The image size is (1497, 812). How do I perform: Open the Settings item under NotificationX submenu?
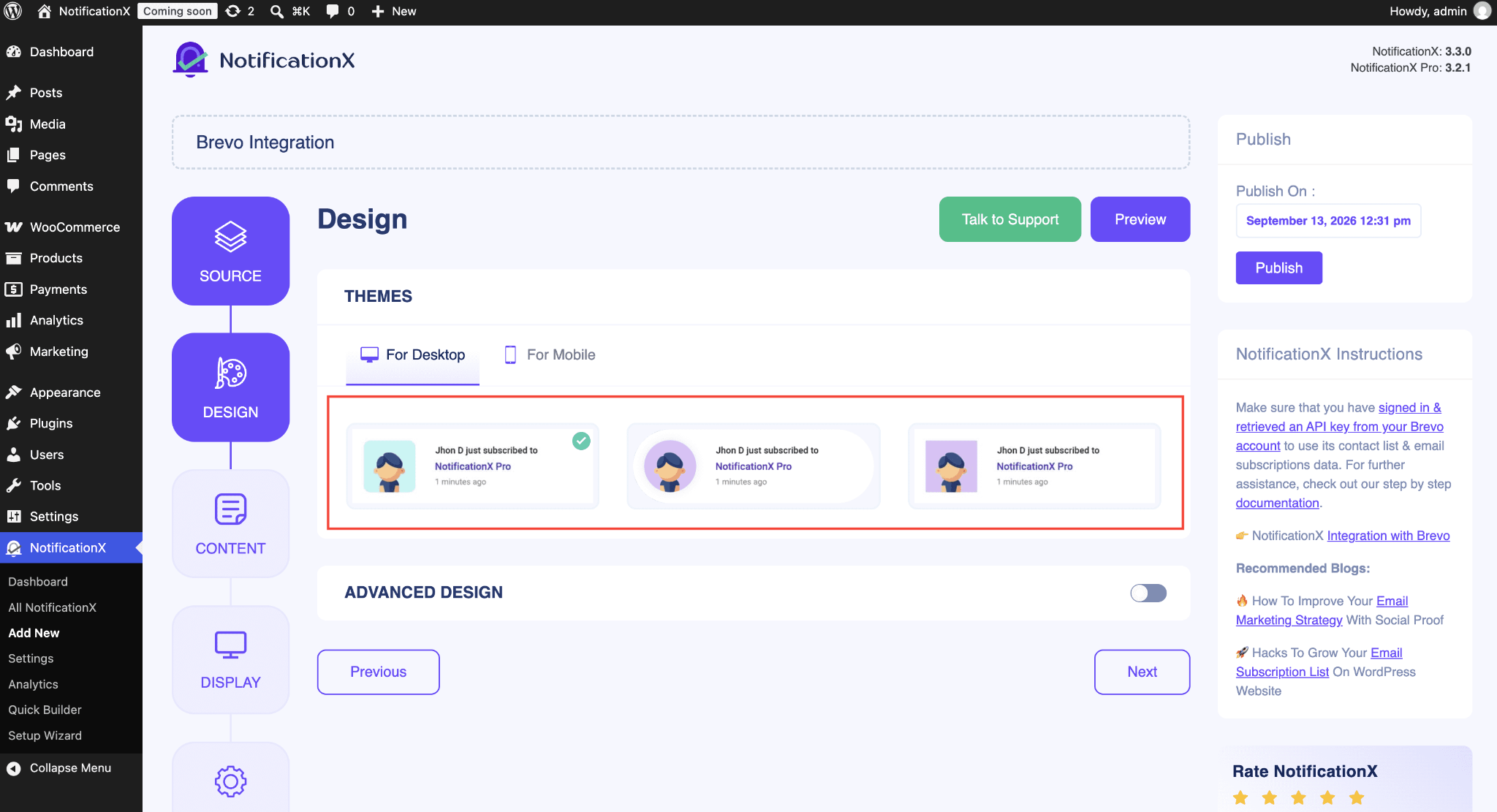coord(31,659)
